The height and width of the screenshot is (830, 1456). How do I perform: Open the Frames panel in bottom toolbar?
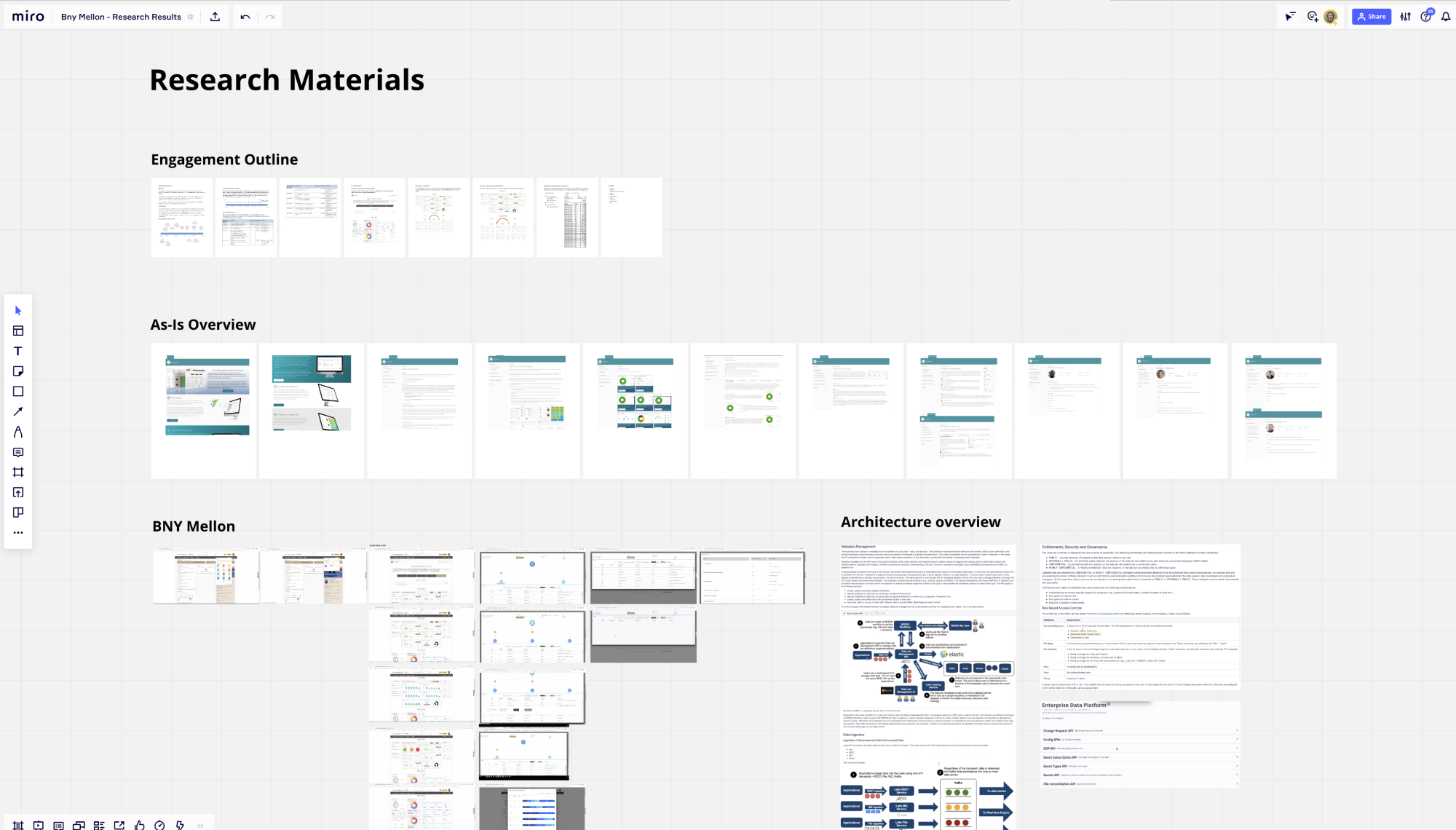18,825
